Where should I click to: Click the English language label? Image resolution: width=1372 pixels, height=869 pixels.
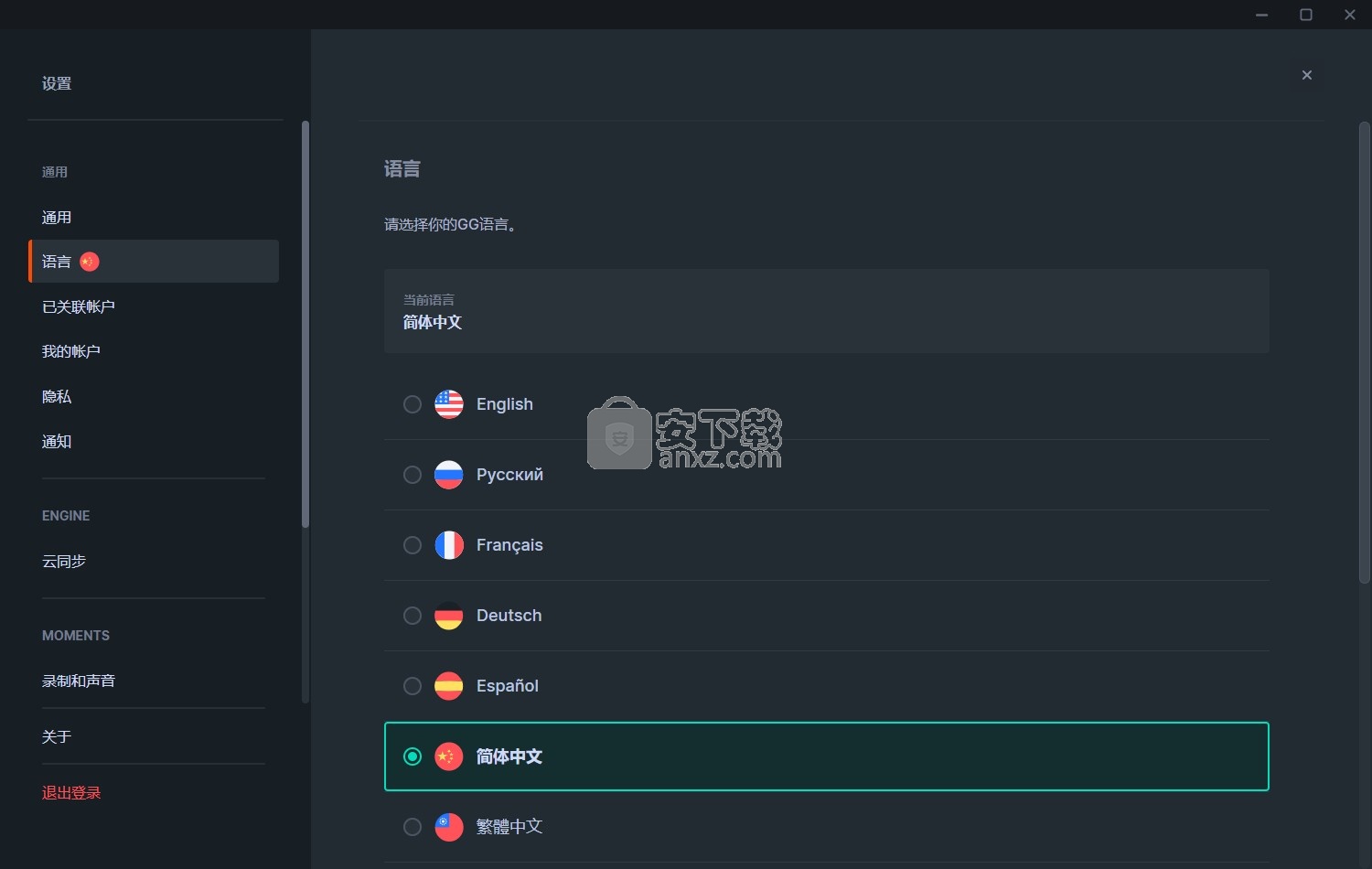point(504,404)
